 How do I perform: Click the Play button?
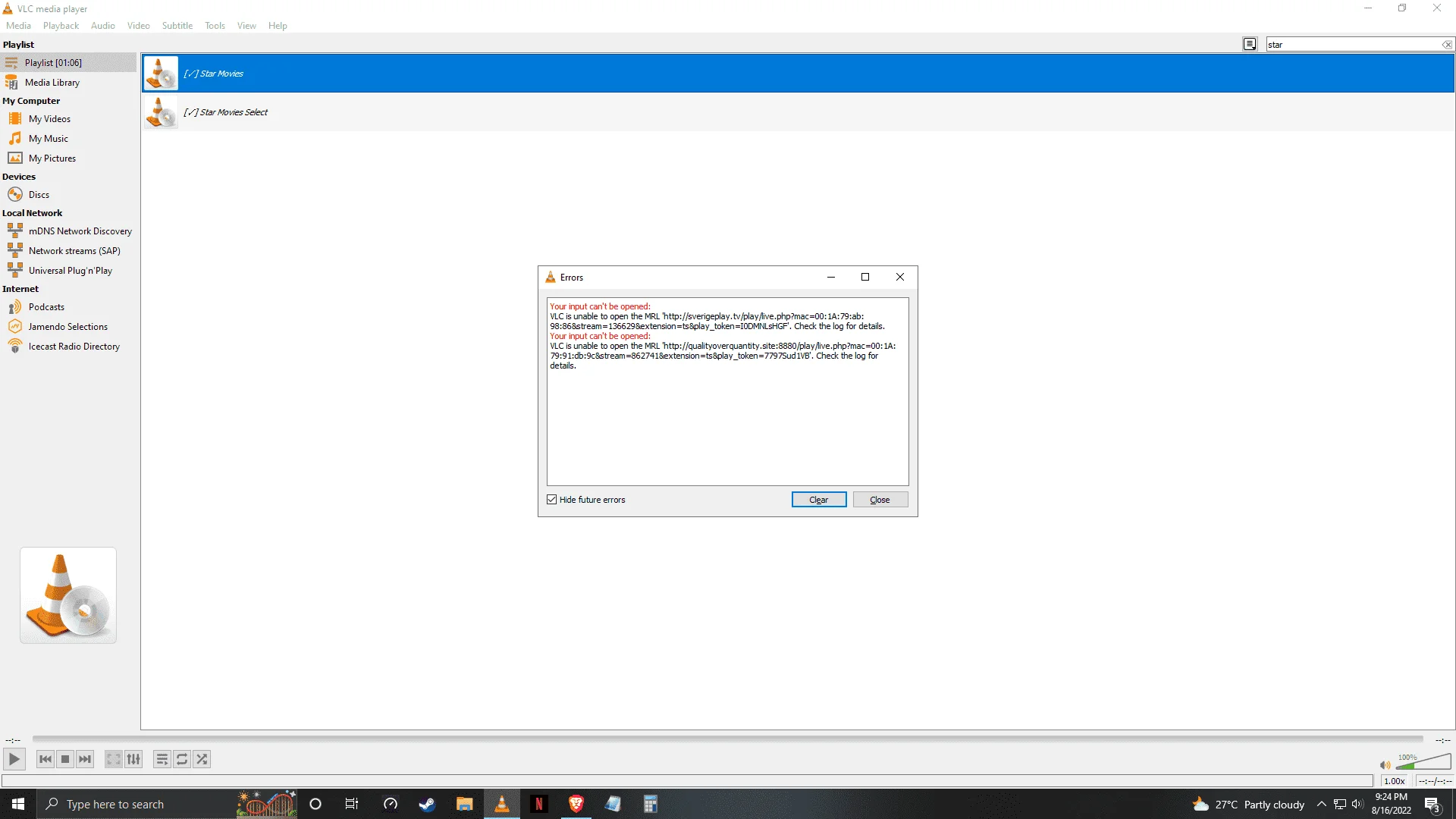pos(14,759)
